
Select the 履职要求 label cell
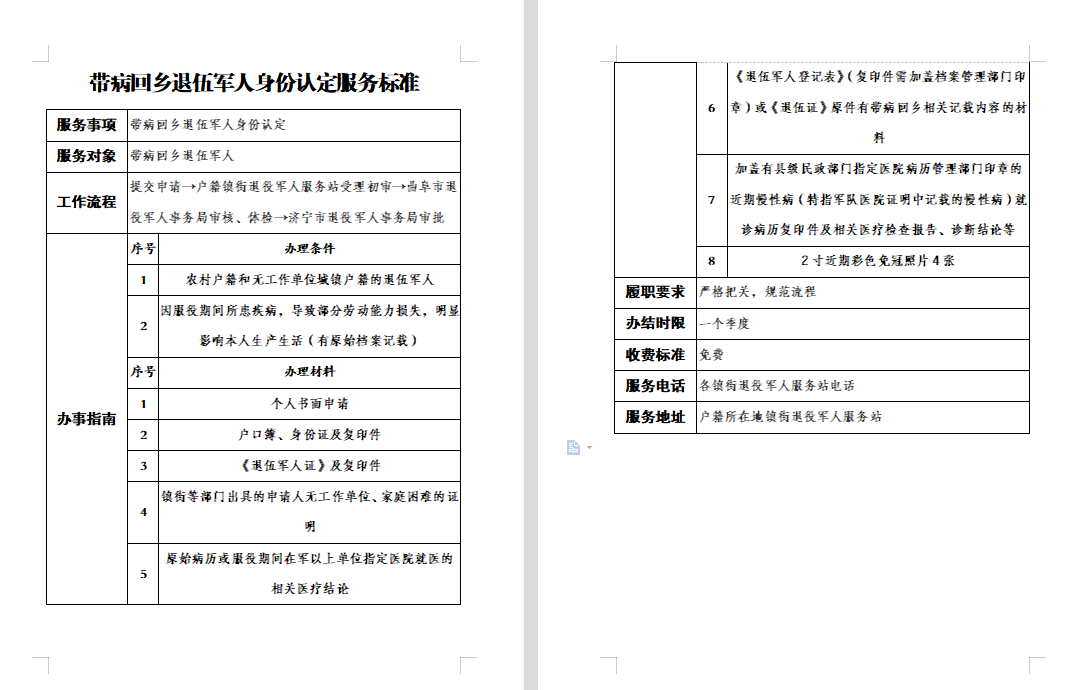click(x=655, y=292)
